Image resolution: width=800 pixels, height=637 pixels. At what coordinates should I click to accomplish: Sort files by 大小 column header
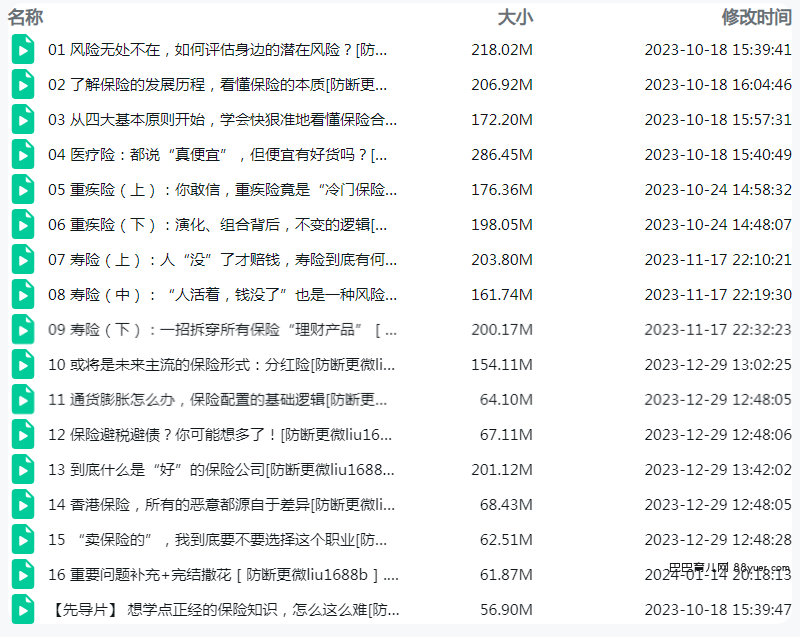[515, 17]
